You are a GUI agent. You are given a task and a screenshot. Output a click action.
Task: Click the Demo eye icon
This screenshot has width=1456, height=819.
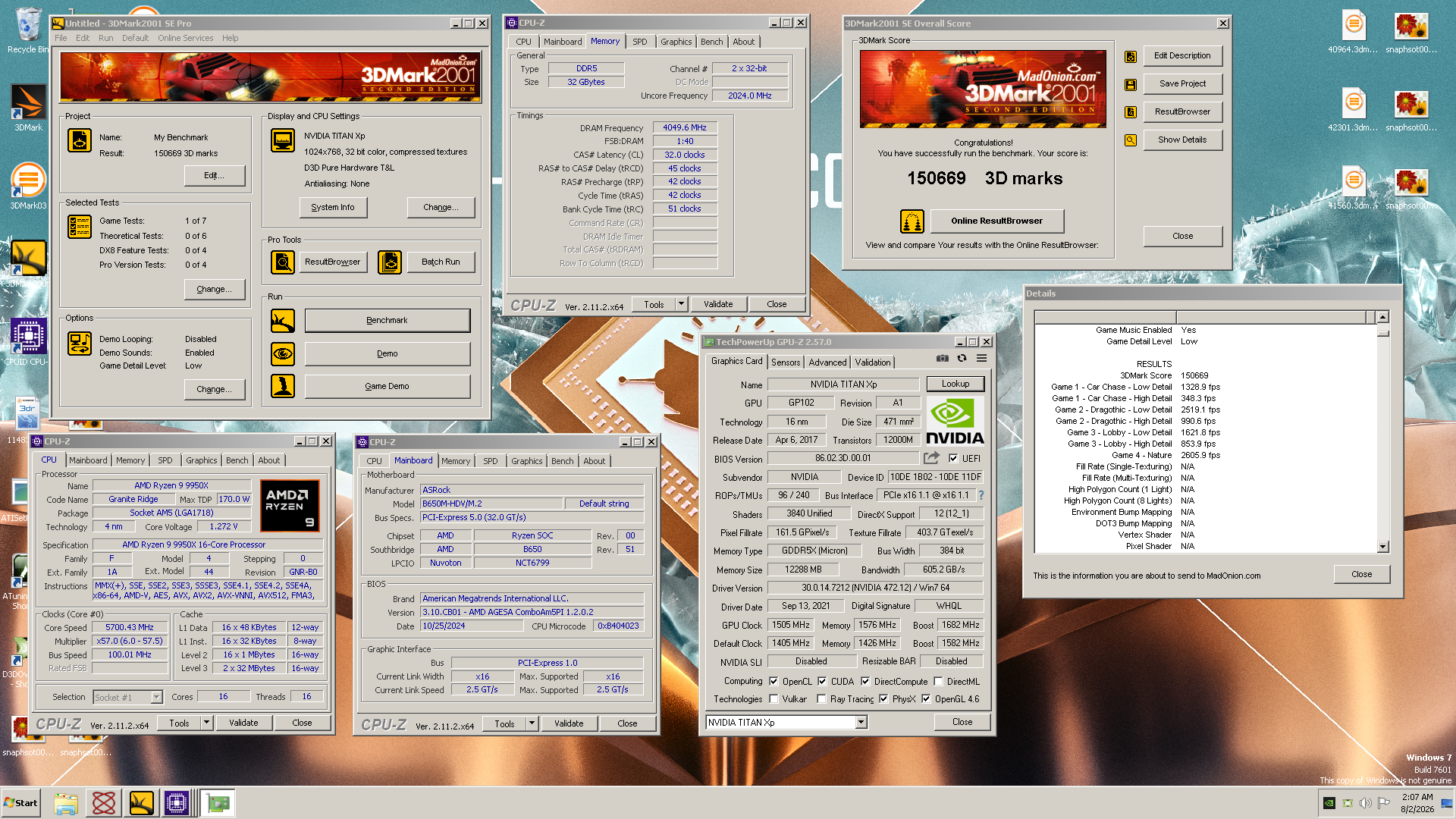(283, 353)
